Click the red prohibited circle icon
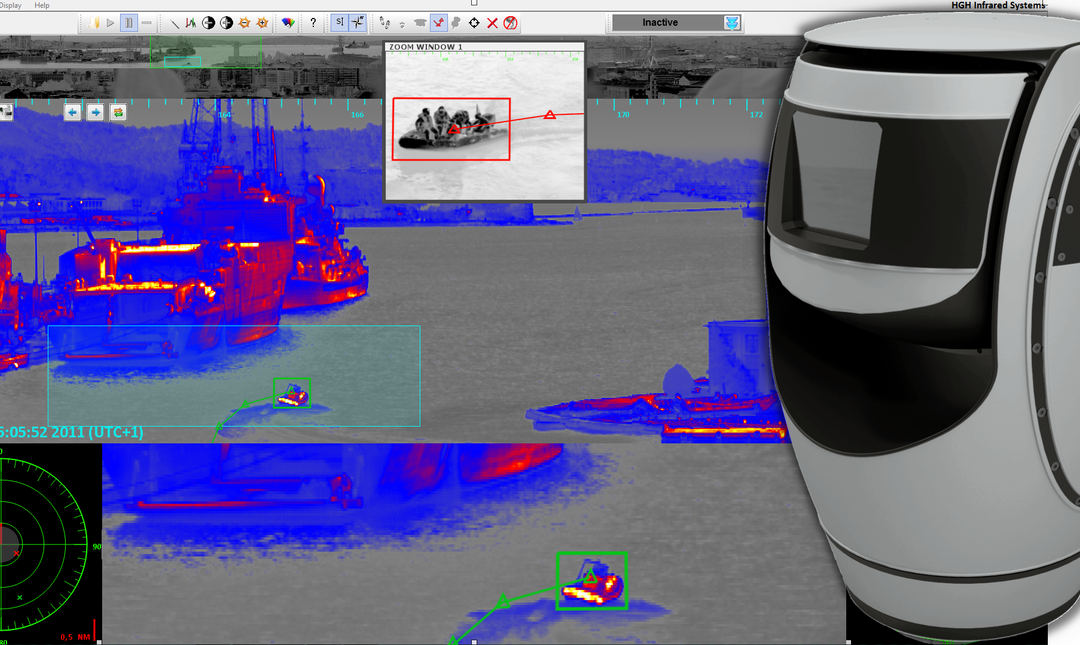1080x645 pixels. tap(510, 23)
